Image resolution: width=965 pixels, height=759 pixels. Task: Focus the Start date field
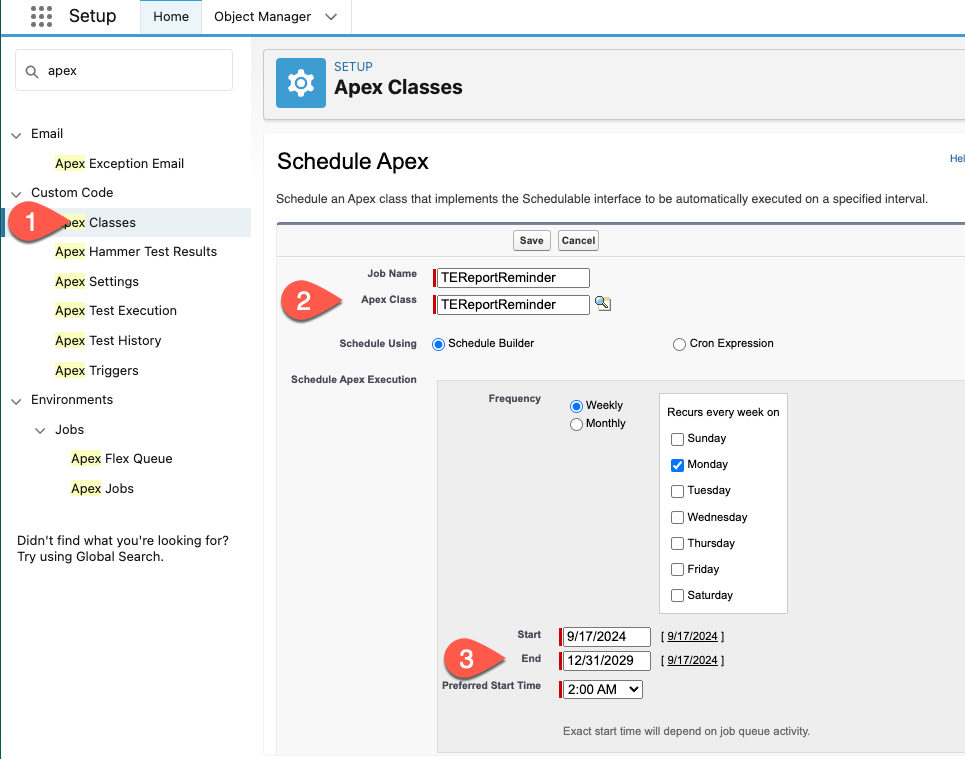(x=607, y=637)
